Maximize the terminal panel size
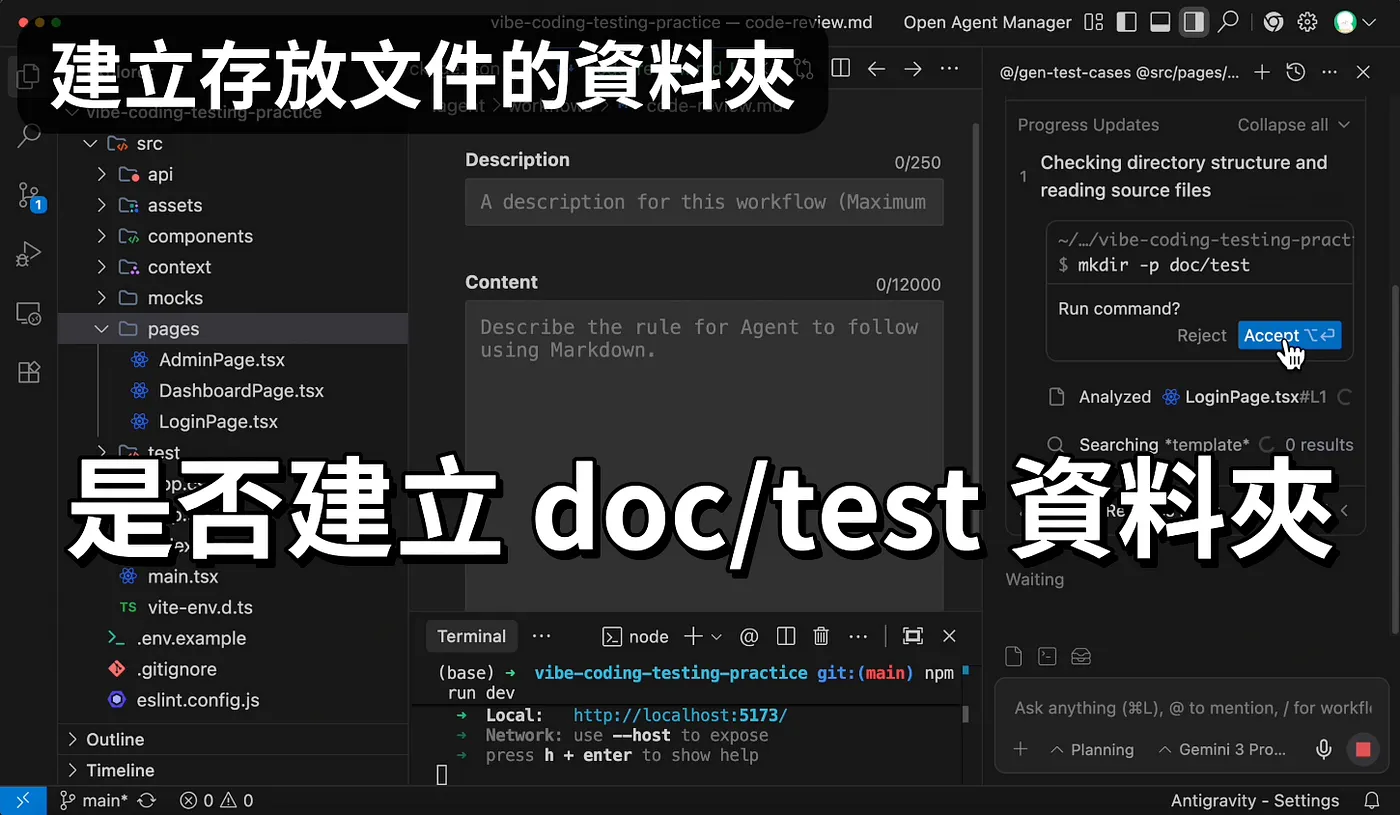Screen dimensions: 1400x815 click(912, 636)
